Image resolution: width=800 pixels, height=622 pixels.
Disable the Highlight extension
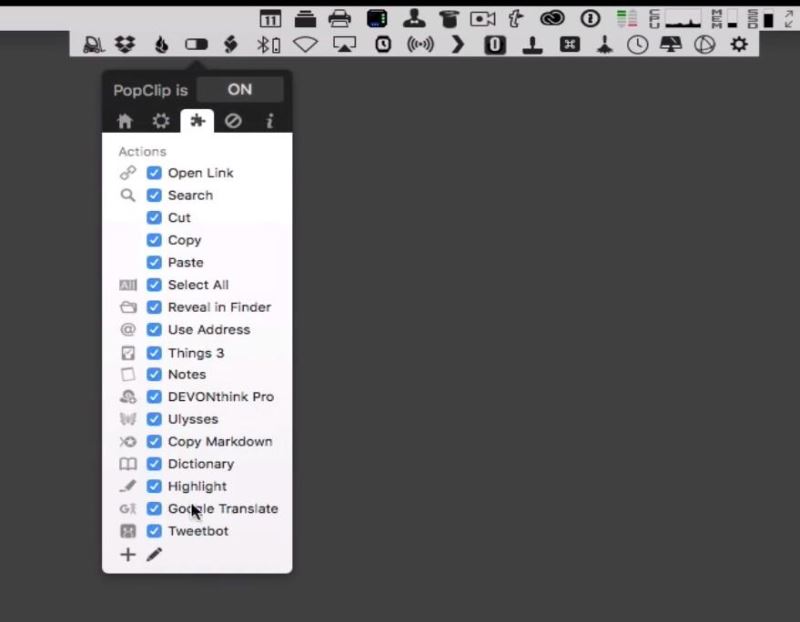point(154,486)
